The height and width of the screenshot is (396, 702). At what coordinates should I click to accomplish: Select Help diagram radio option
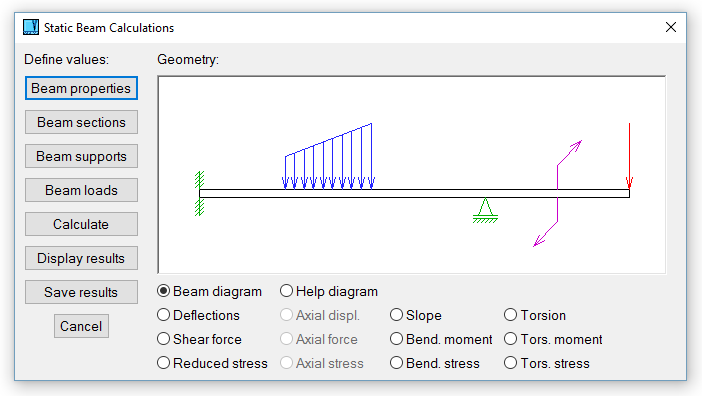[329, 291]
